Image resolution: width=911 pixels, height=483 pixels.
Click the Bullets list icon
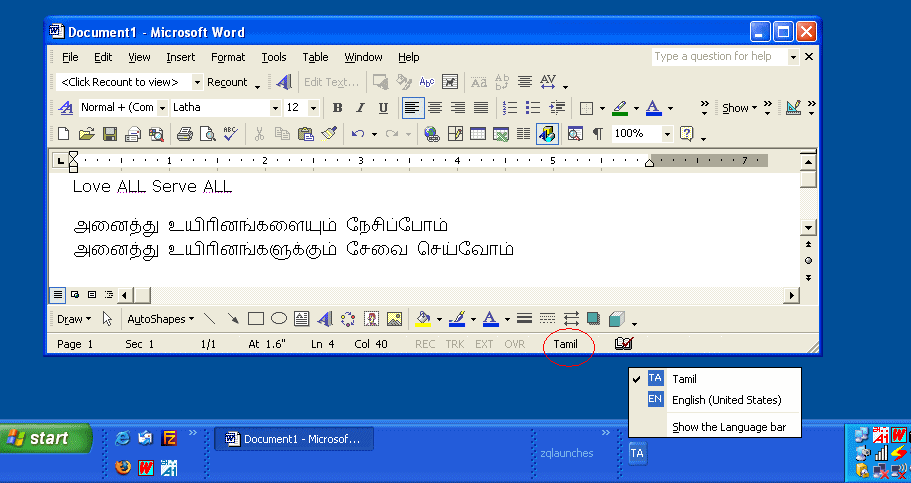[533, 108]
